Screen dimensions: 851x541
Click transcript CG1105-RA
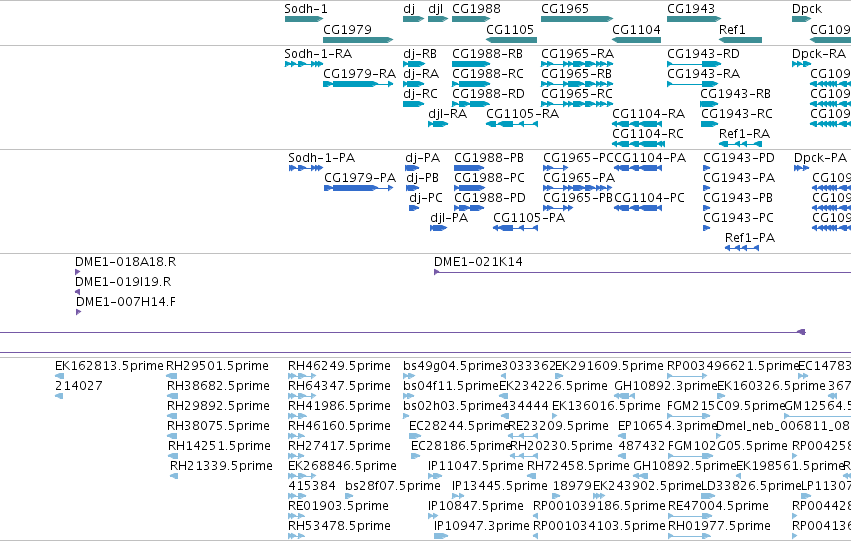[x=512, y=124]
